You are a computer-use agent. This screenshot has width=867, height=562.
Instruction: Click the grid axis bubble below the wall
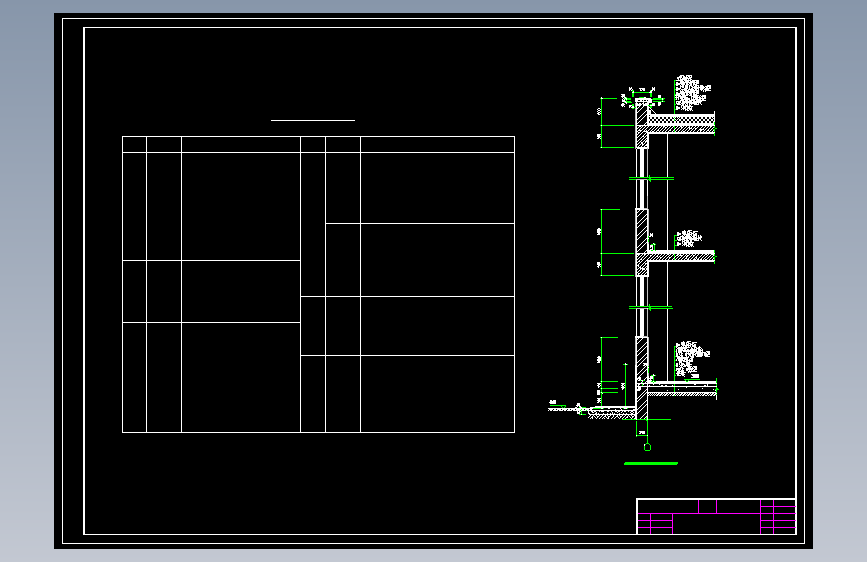click(x=647, y=447)
